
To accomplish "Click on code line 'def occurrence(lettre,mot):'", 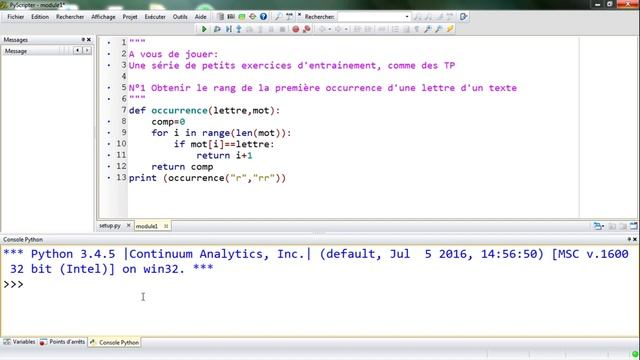I will (204, 110).
